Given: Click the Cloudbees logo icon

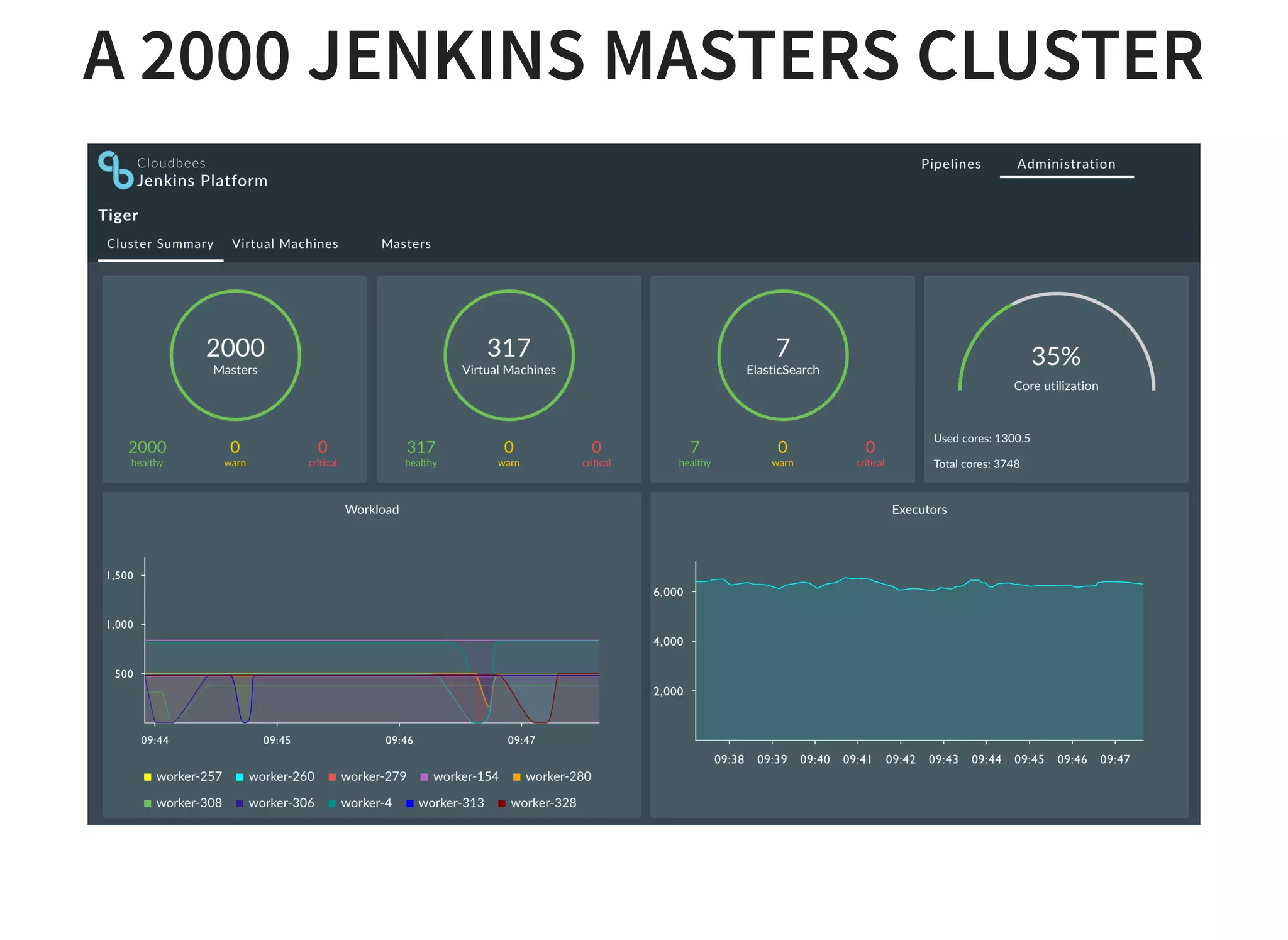Looking at the screenshot, I should pos(116,170).
